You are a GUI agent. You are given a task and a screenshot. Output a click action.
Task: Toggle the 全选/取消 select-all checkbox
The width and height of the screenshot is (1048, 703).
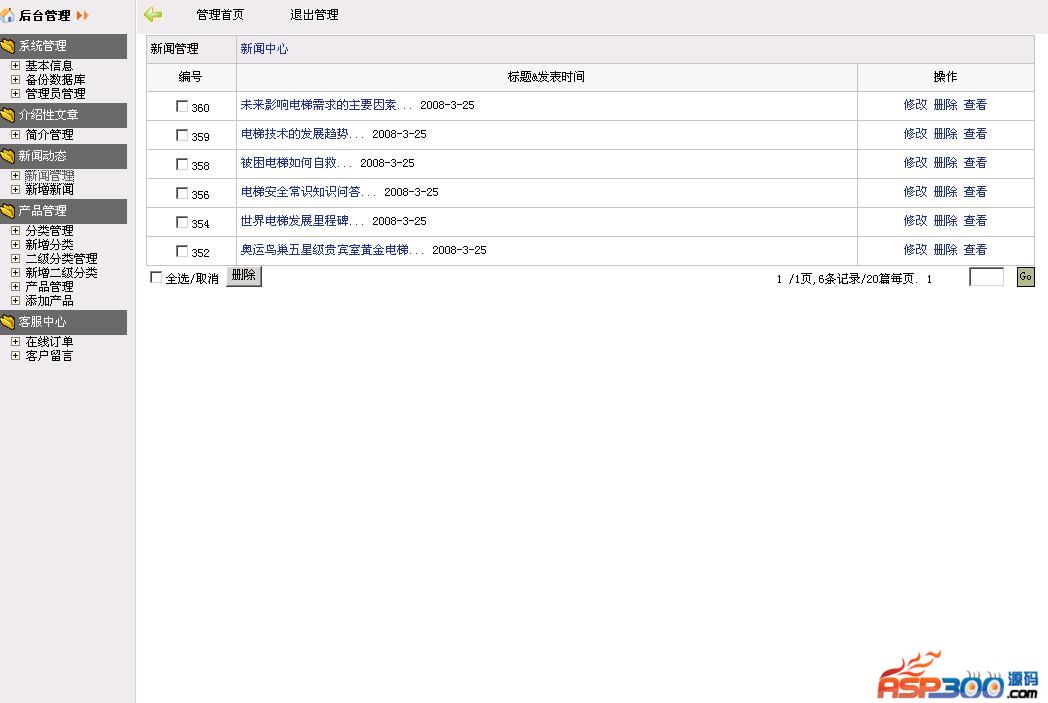click(156, 277)
